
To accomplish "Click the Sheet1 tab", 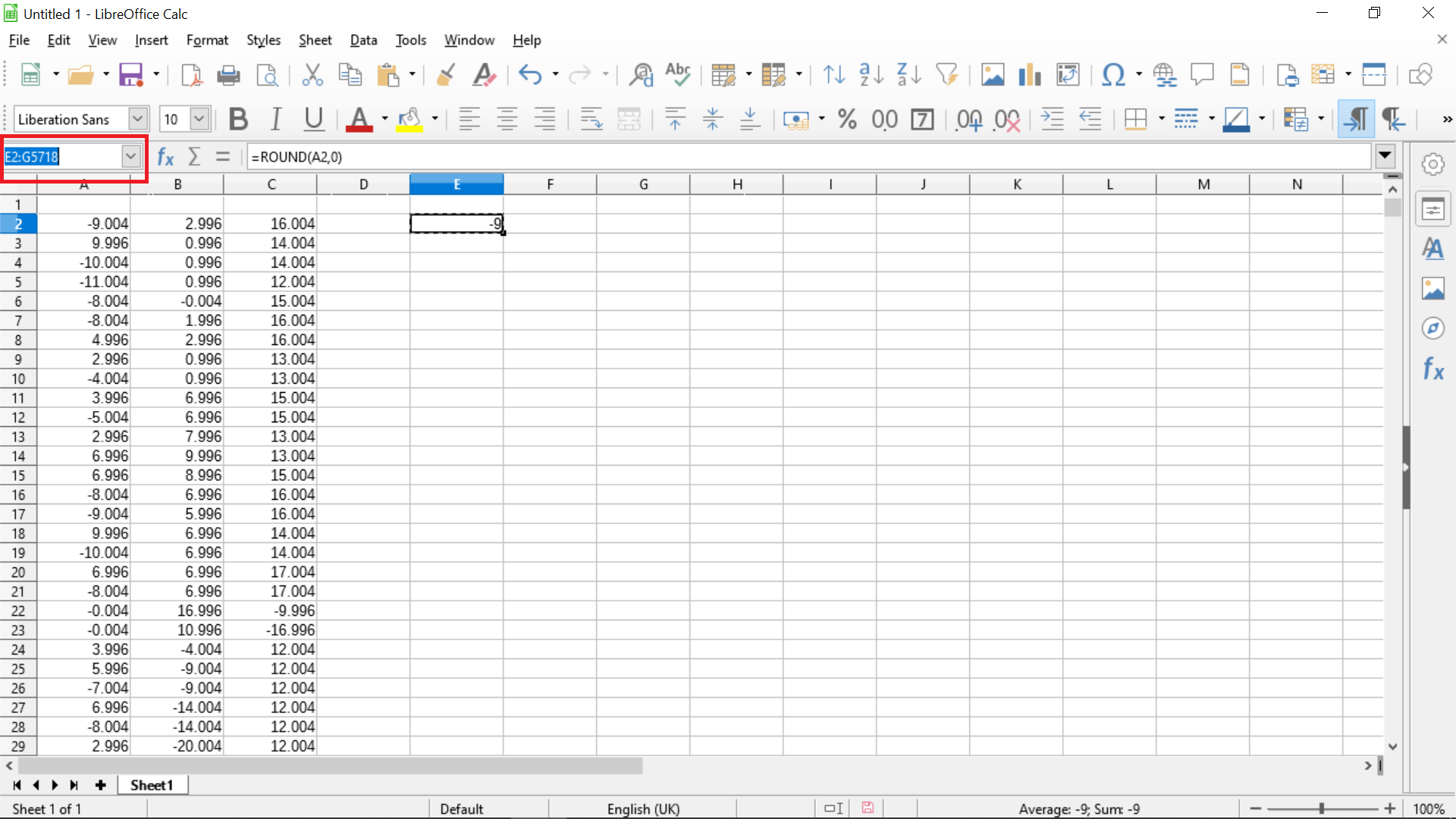I will click(x=152, y=786).
